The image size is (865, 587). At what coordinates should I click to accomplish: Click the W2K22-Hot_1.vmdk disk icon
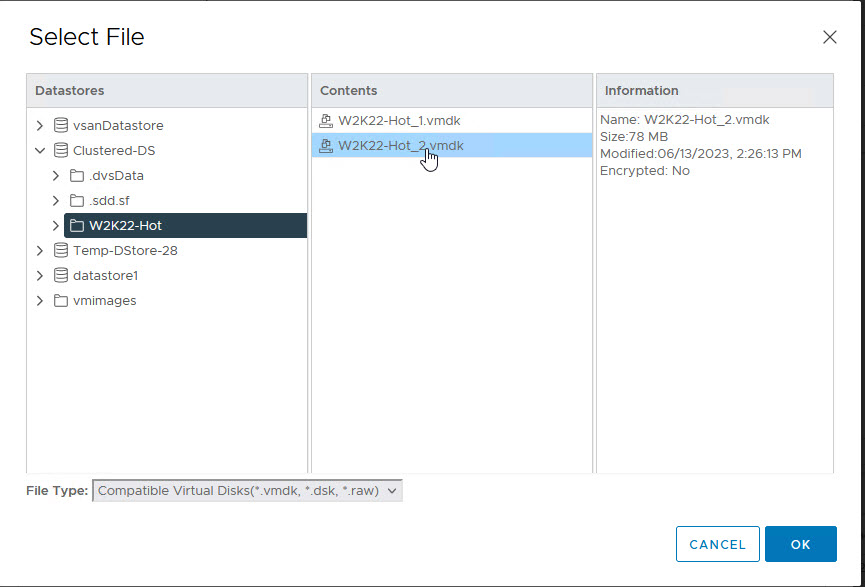point(326,121)
